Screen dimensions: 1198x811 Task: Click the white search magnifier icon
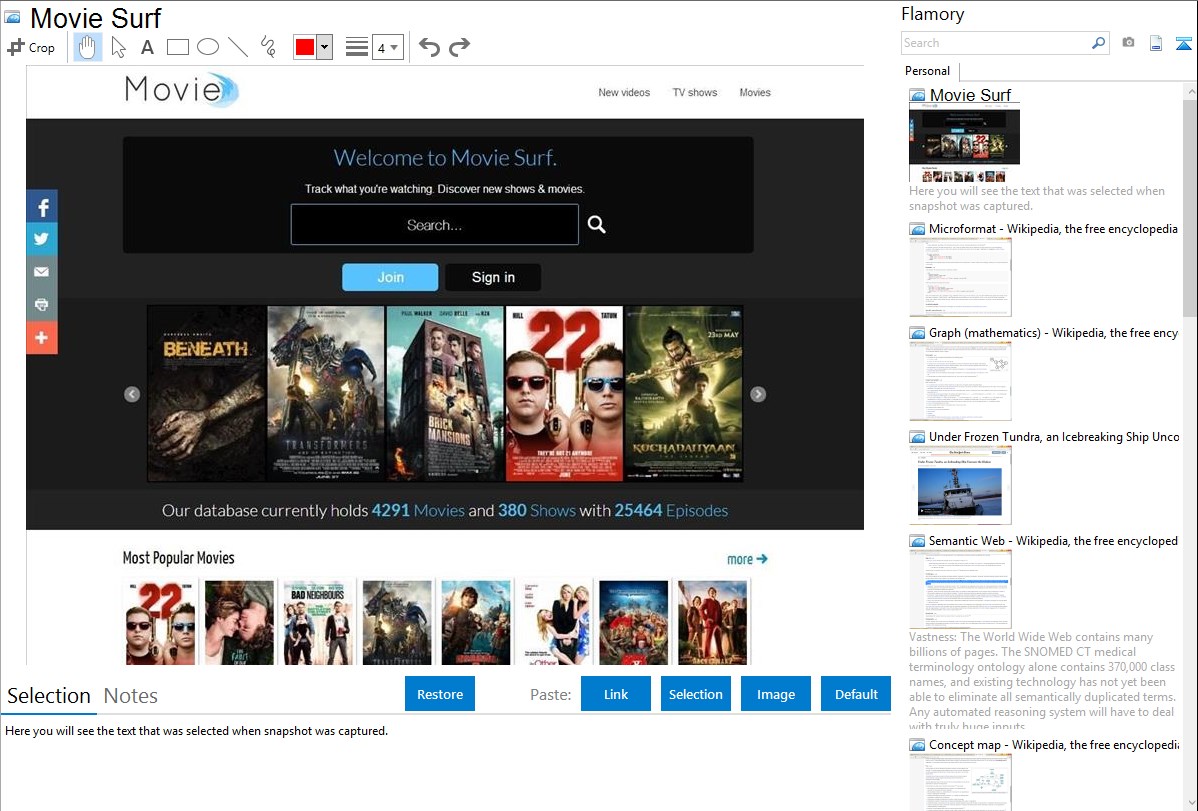click(x=597, y=224)
